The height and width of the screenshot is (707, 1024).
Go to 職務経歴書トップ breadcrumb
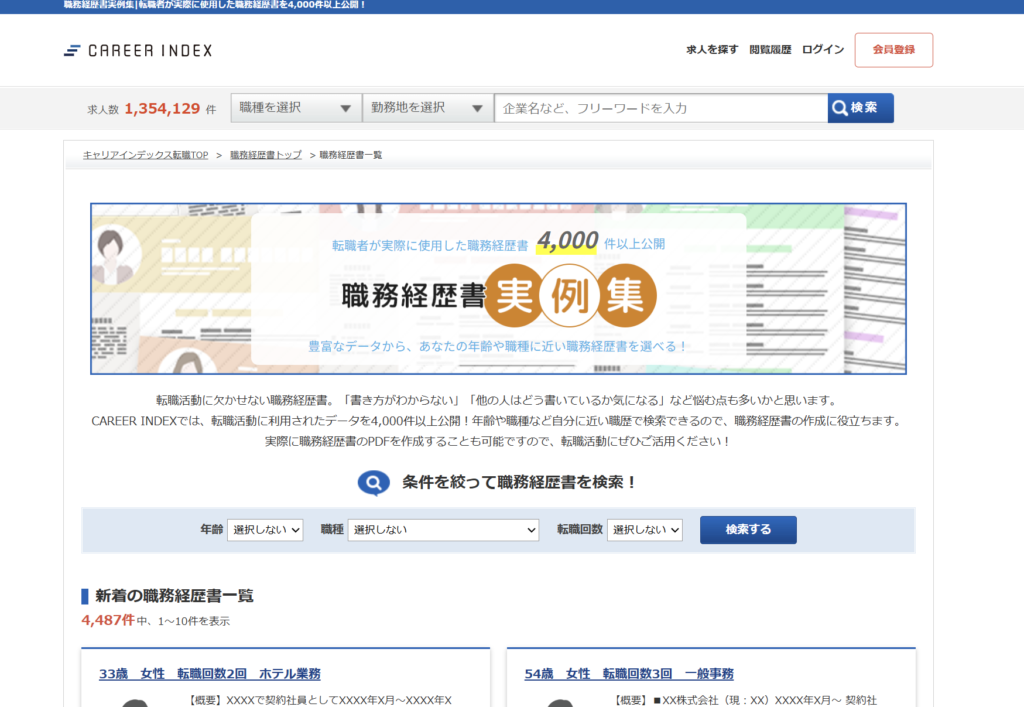point(266,155)
